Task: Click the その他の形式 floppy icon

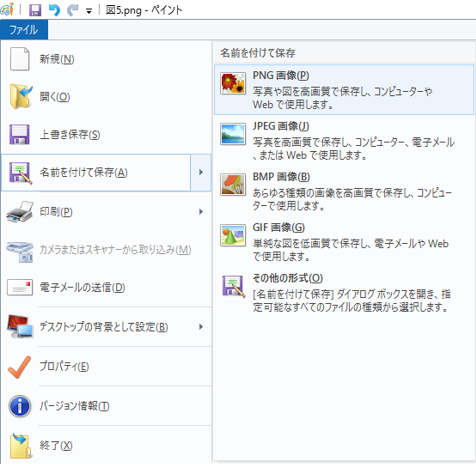Action: coord(233,286)
